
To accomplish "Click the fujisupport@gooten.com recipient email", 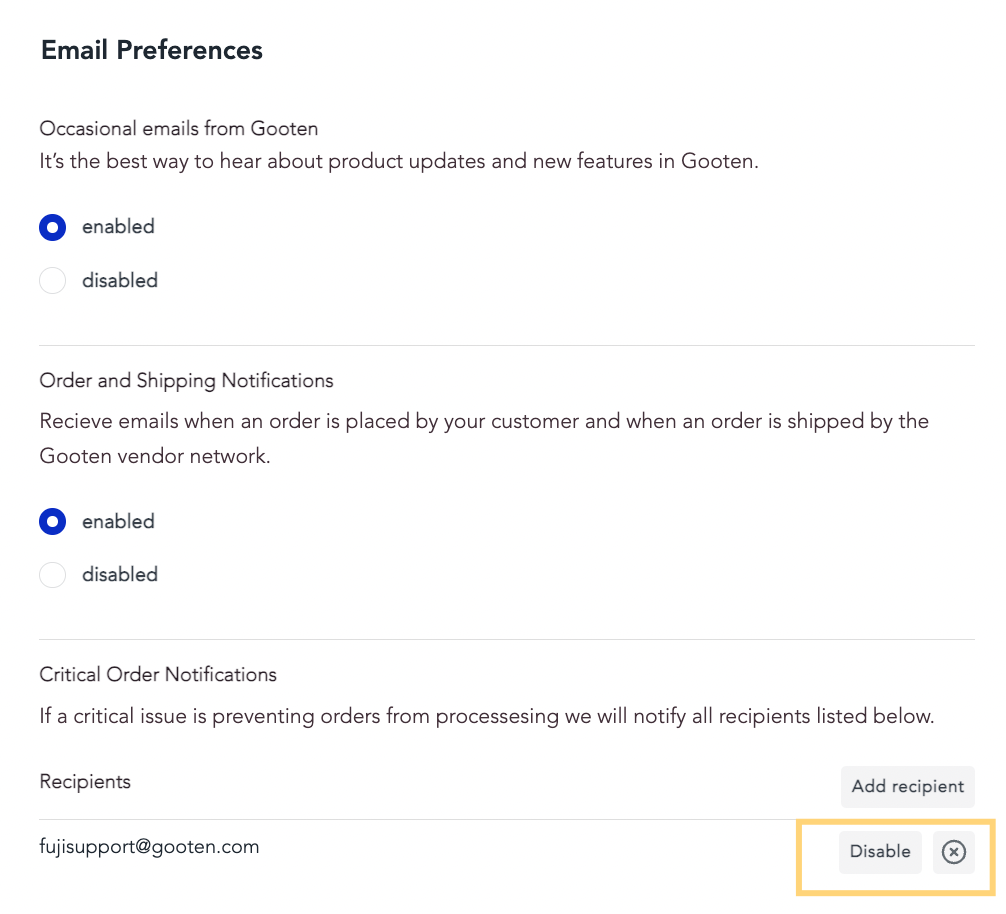I will tap(149, 847).
